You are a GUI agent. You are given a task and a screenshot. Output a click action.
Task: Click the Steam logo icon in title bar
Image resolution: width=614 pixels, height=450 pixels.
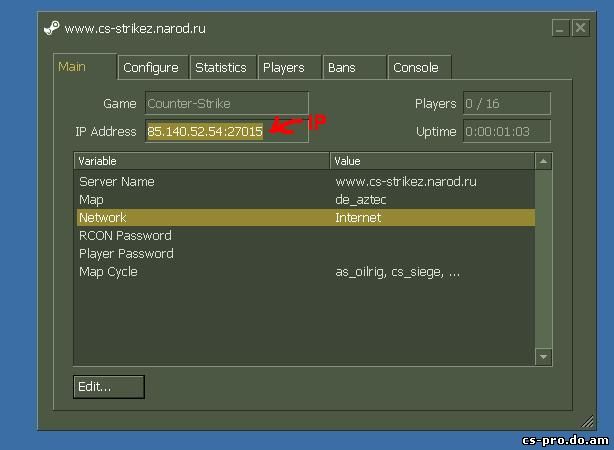point(52,28)
